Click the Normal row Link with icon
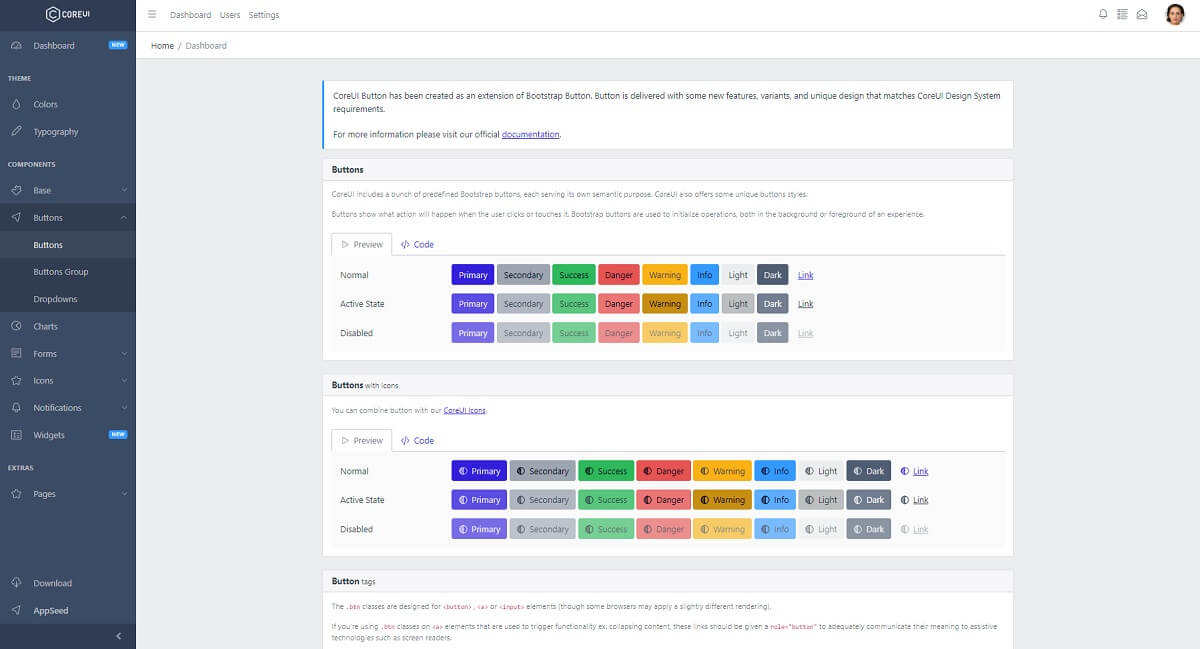1200x649 pixels. coord(914,471)
